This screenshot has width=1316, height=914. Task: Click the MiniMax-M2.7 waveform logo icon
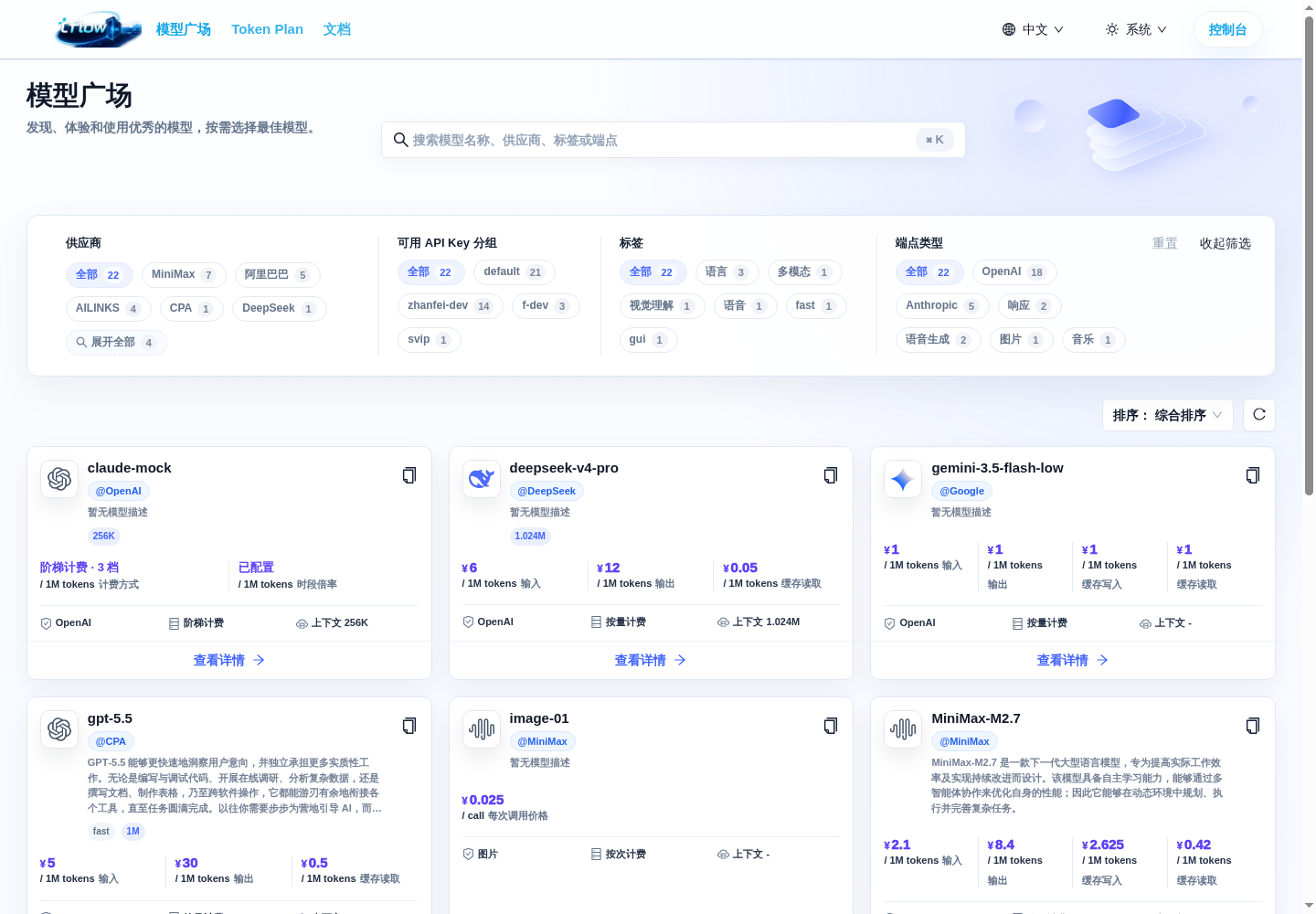(903, 729)
